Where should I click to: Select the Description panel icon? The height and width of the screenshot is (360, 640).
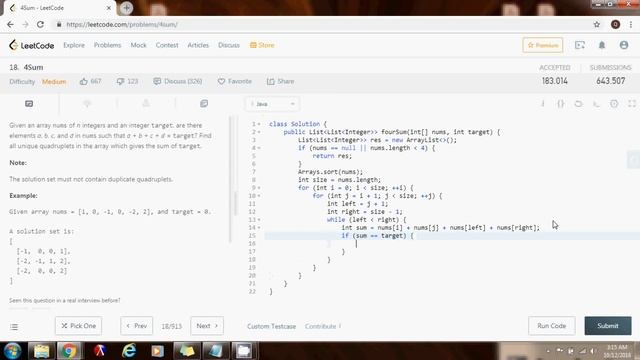29,104
